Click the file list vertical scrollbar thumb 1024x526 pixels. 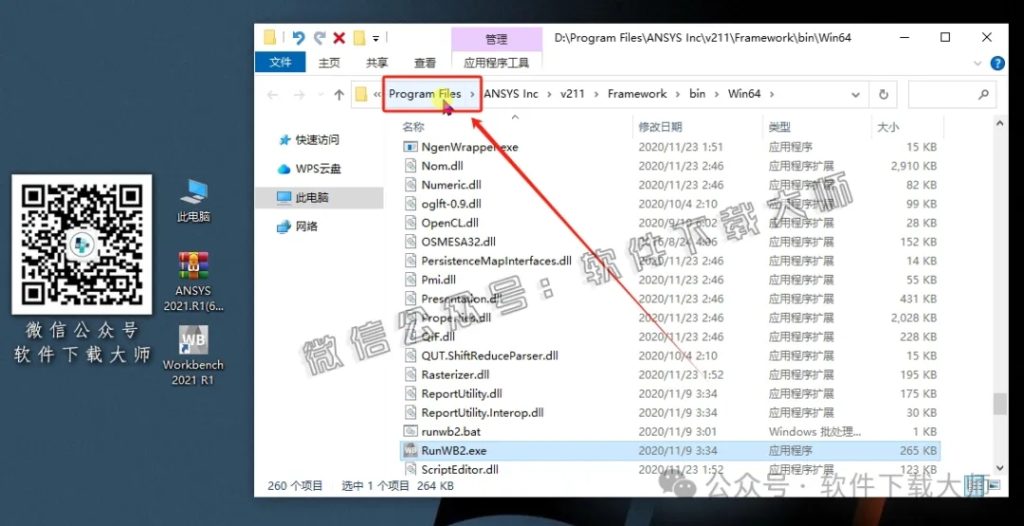[x=999, y=403]
